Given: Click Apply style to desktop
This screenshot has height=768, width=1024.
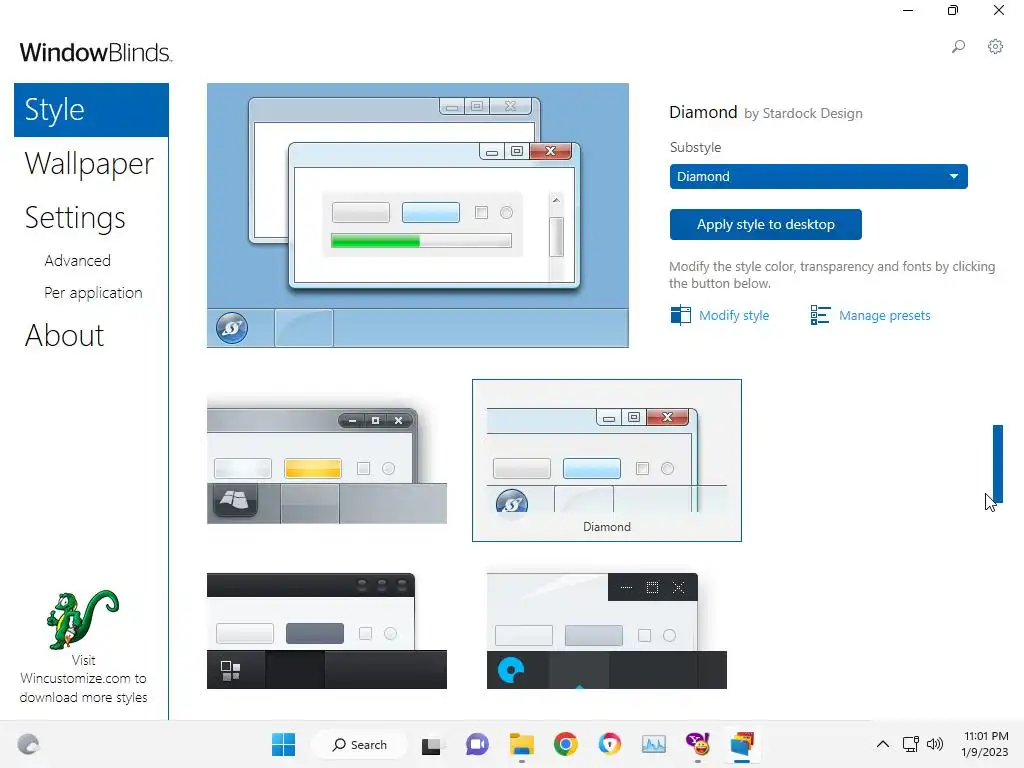Looking at the screenshot, I should pos(765,225).
